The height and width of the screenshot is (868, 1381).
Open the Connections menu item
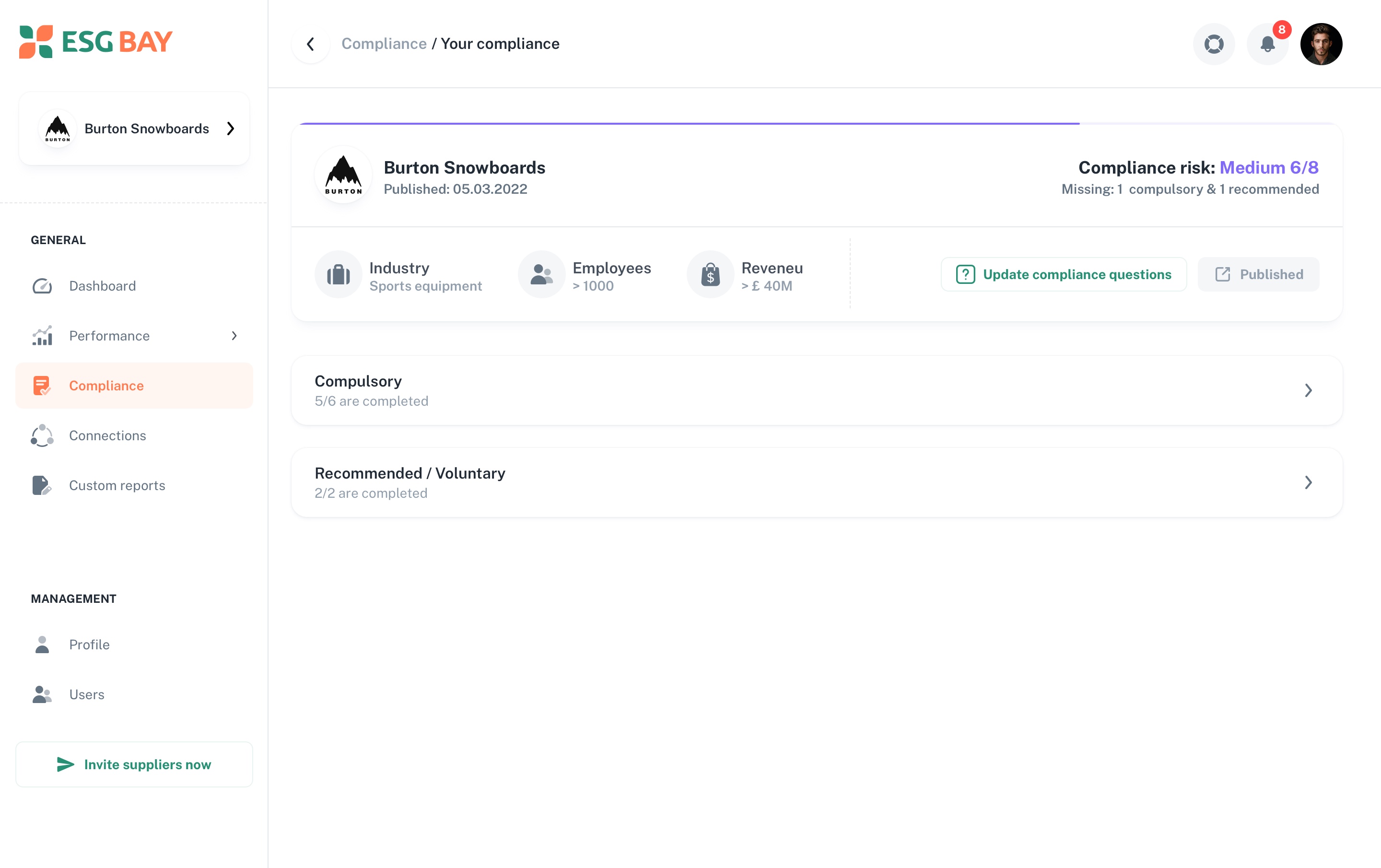[134, 435]
